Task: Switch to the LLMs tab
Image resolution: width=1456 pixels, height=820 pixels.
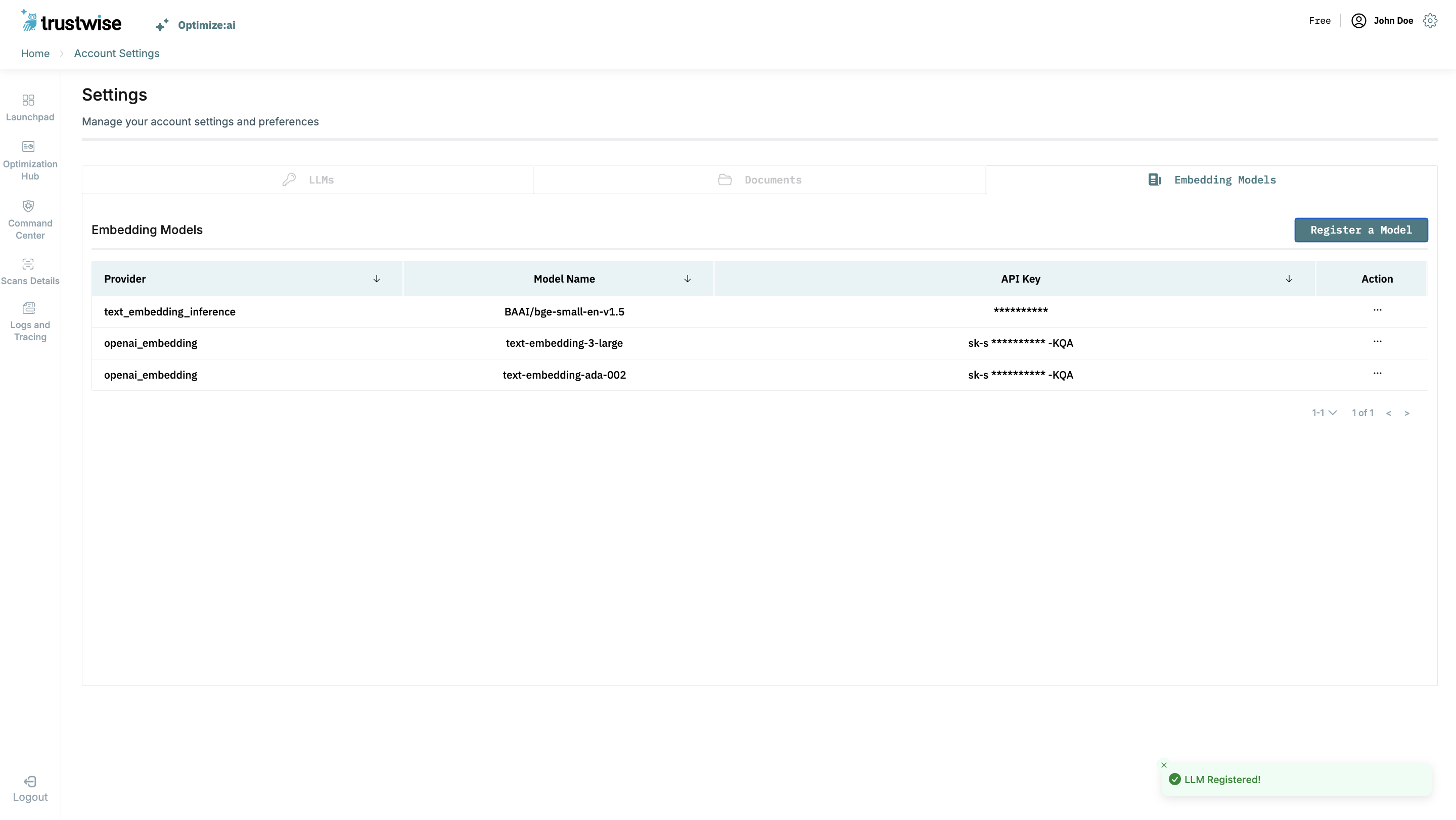Action: (x=308, y=179)
